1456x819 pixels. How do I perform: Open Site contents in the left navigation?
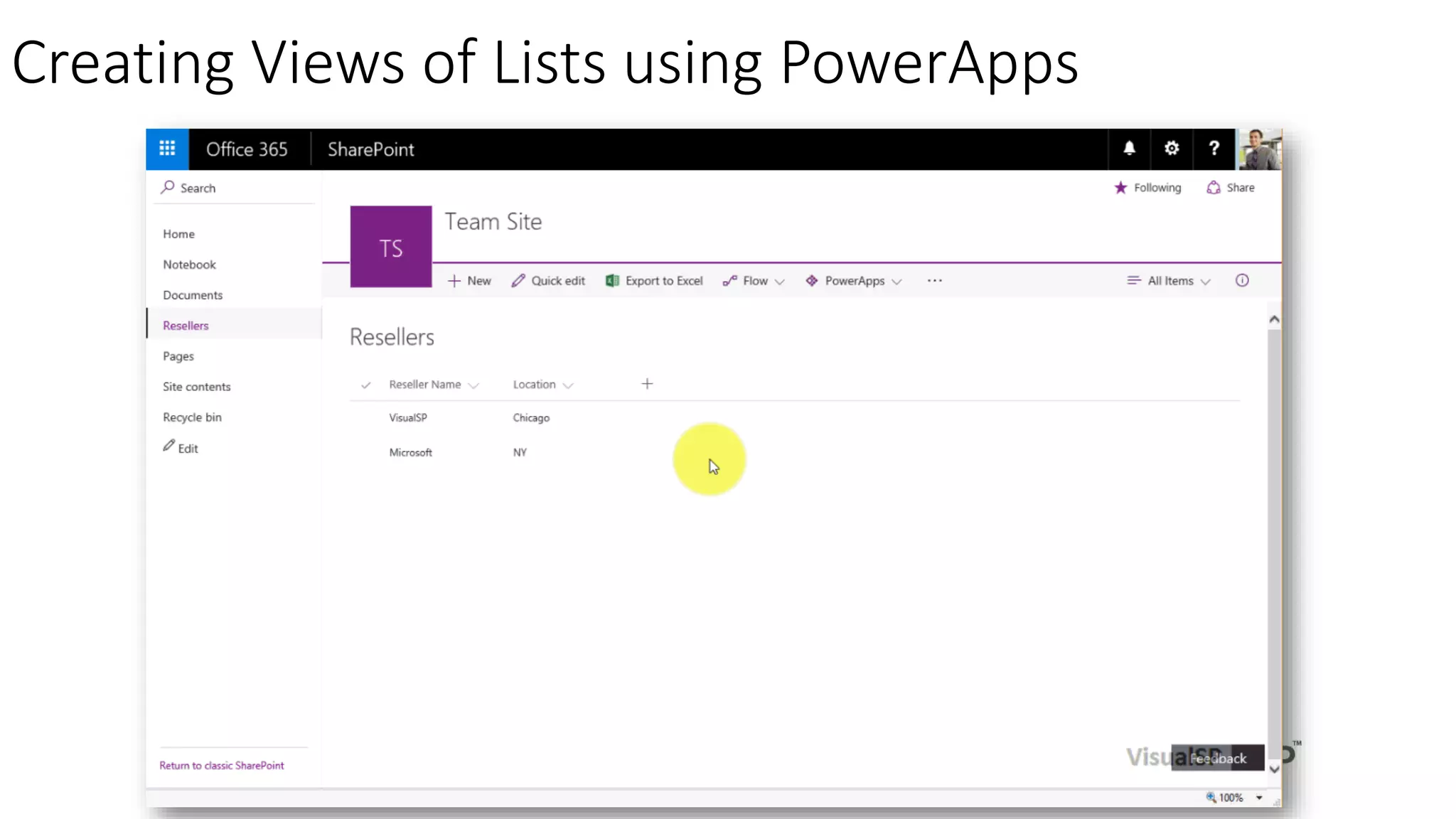197,387
